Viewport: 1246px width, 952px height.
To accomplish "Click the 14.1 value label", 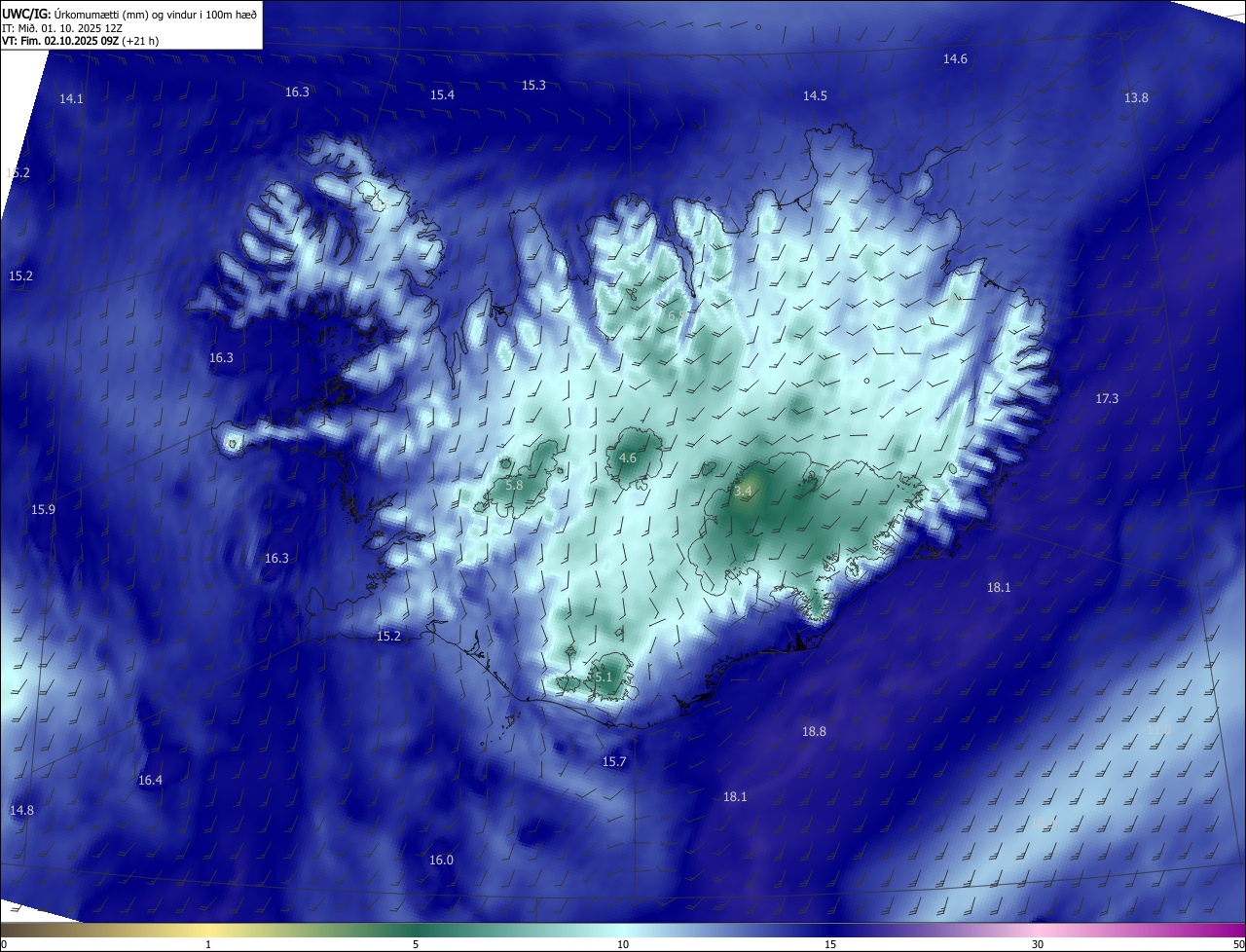I will 71,98.
